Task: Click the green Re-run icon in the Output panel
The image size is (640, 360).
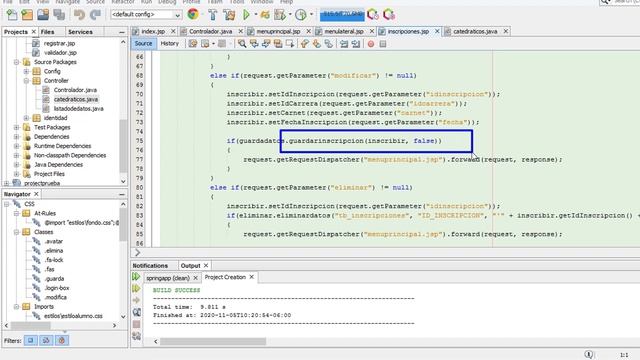Action: pos(136,277)
